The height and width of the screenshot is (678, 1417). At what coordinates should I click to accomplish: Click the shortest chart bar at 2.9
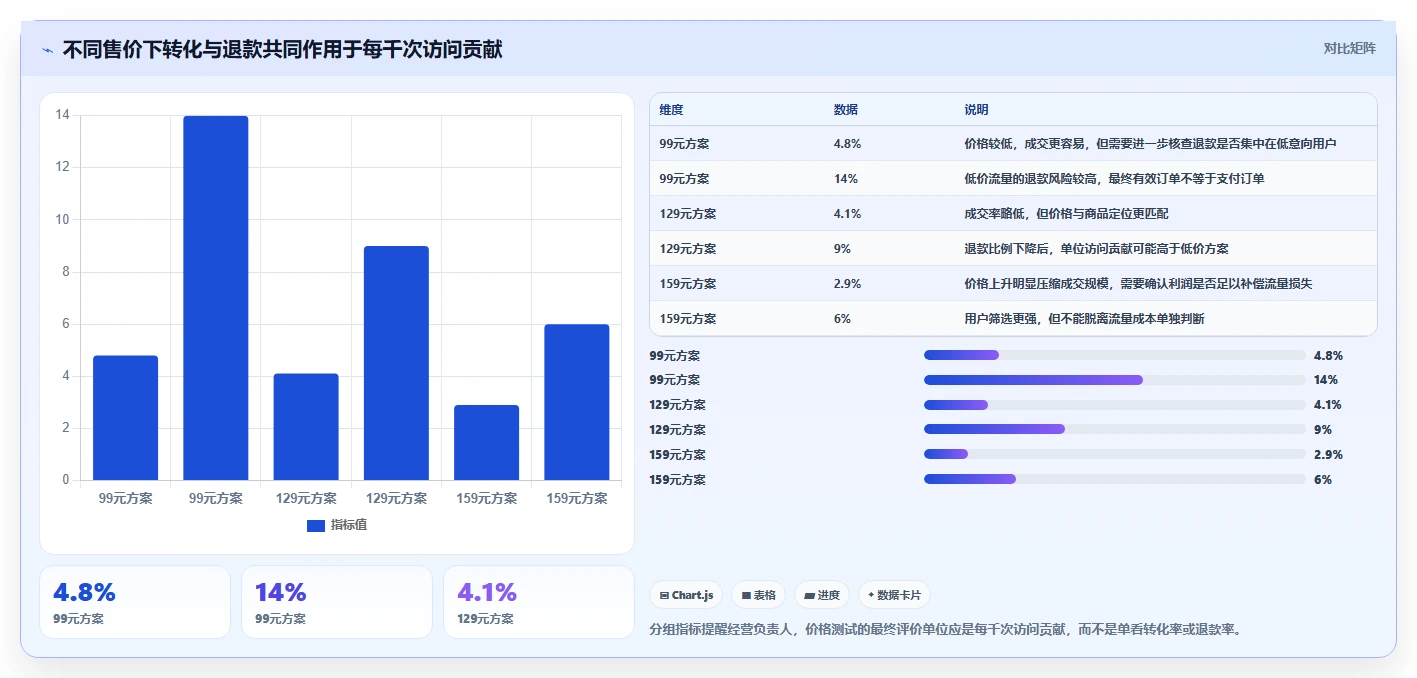[x=486, y=442]
